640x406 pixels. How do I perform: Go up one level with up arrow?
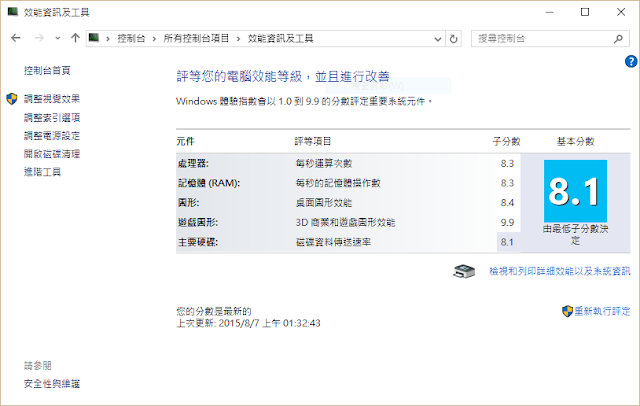(x=75, y=38)
